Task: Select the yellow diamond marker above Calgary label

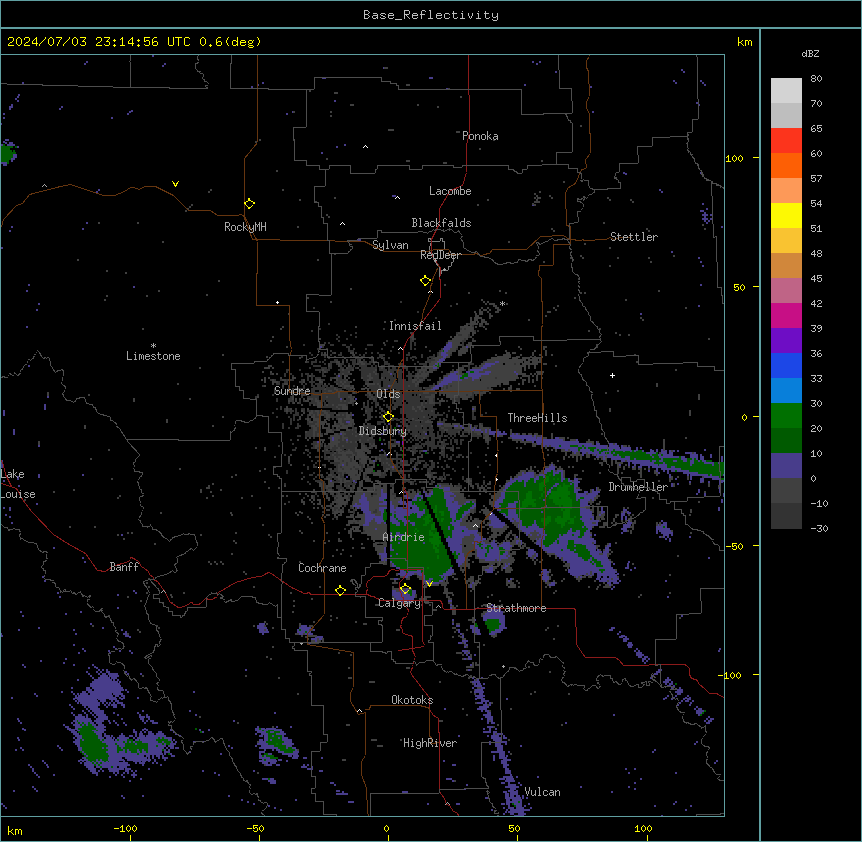Action: pos(405,589)
